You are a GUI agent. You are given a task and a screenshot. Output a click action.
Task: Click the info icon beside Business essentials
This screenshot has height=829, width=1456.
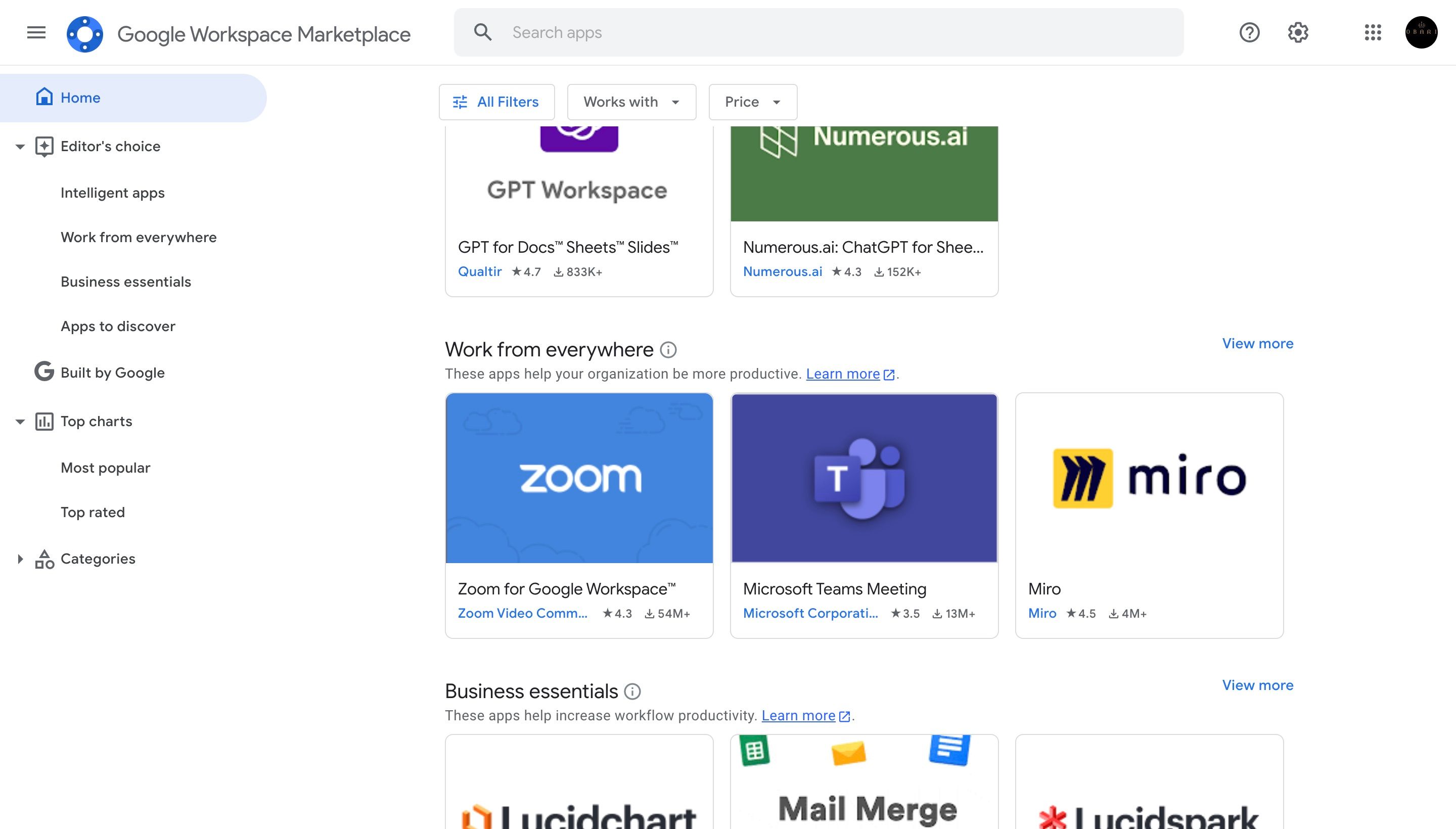pyautogui.click(x=632, y=691)
